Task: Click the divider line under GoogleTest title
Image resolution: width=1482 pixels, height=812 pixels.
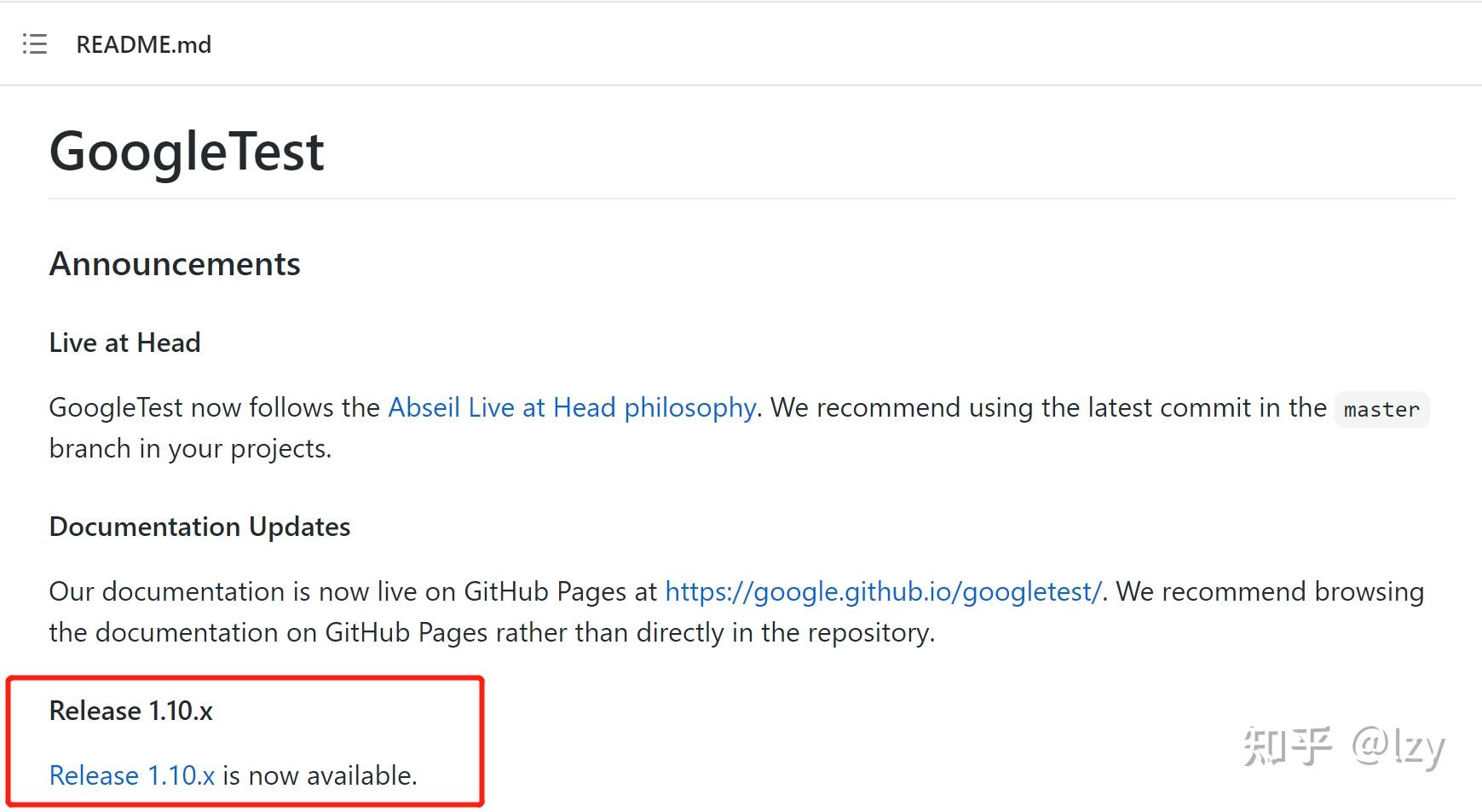Action: click(752, 199)
